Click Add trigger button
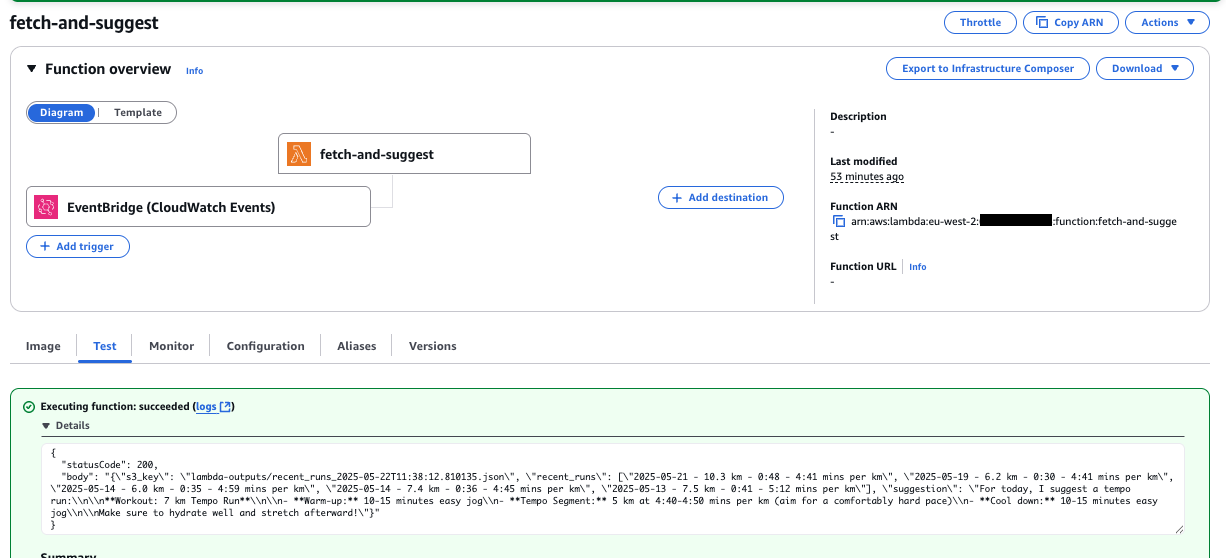The image size is (1226, 558). (77, 246)
